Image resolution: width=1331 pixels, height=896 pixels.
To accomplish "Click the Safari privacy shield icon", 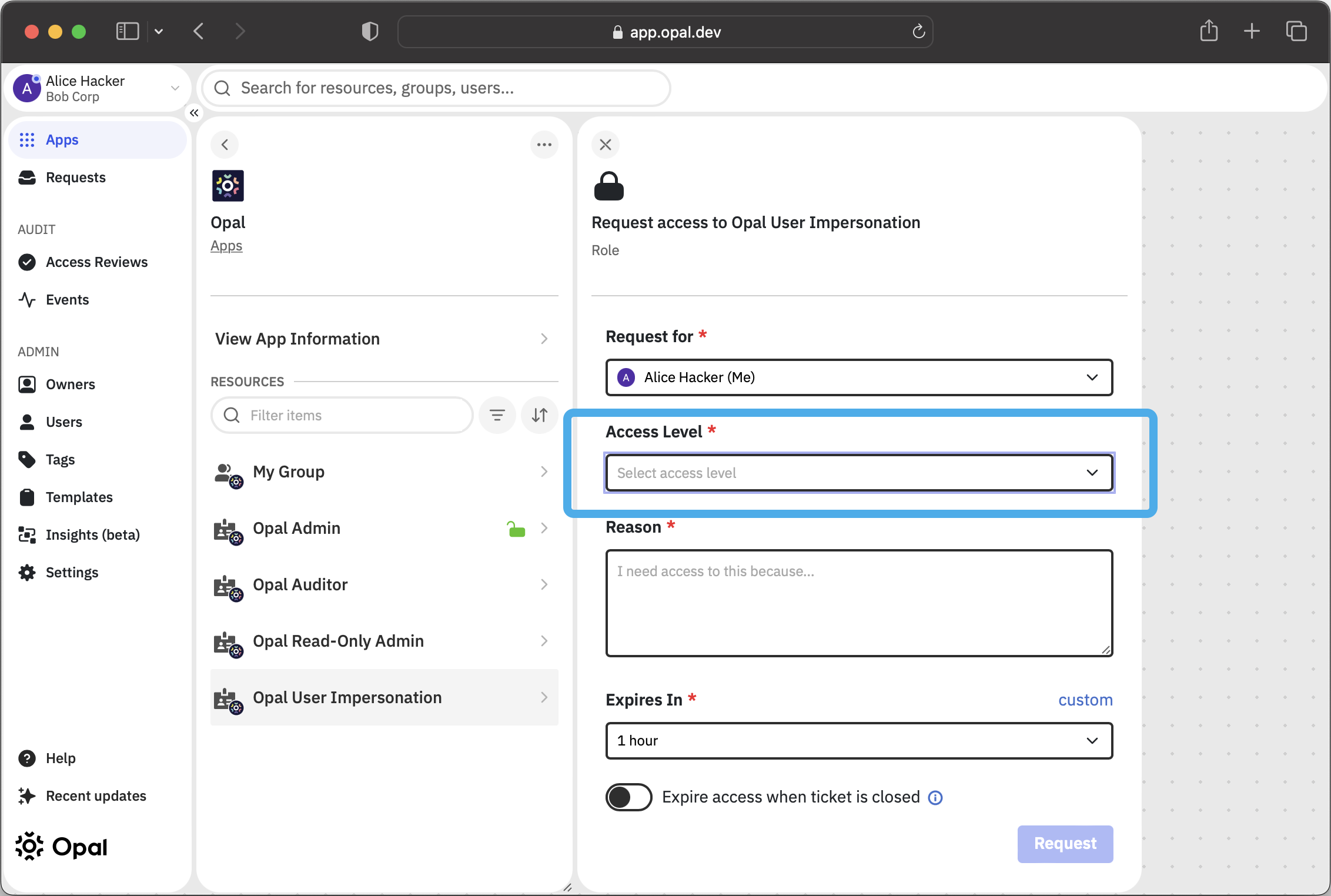I will tap(370, 32).
